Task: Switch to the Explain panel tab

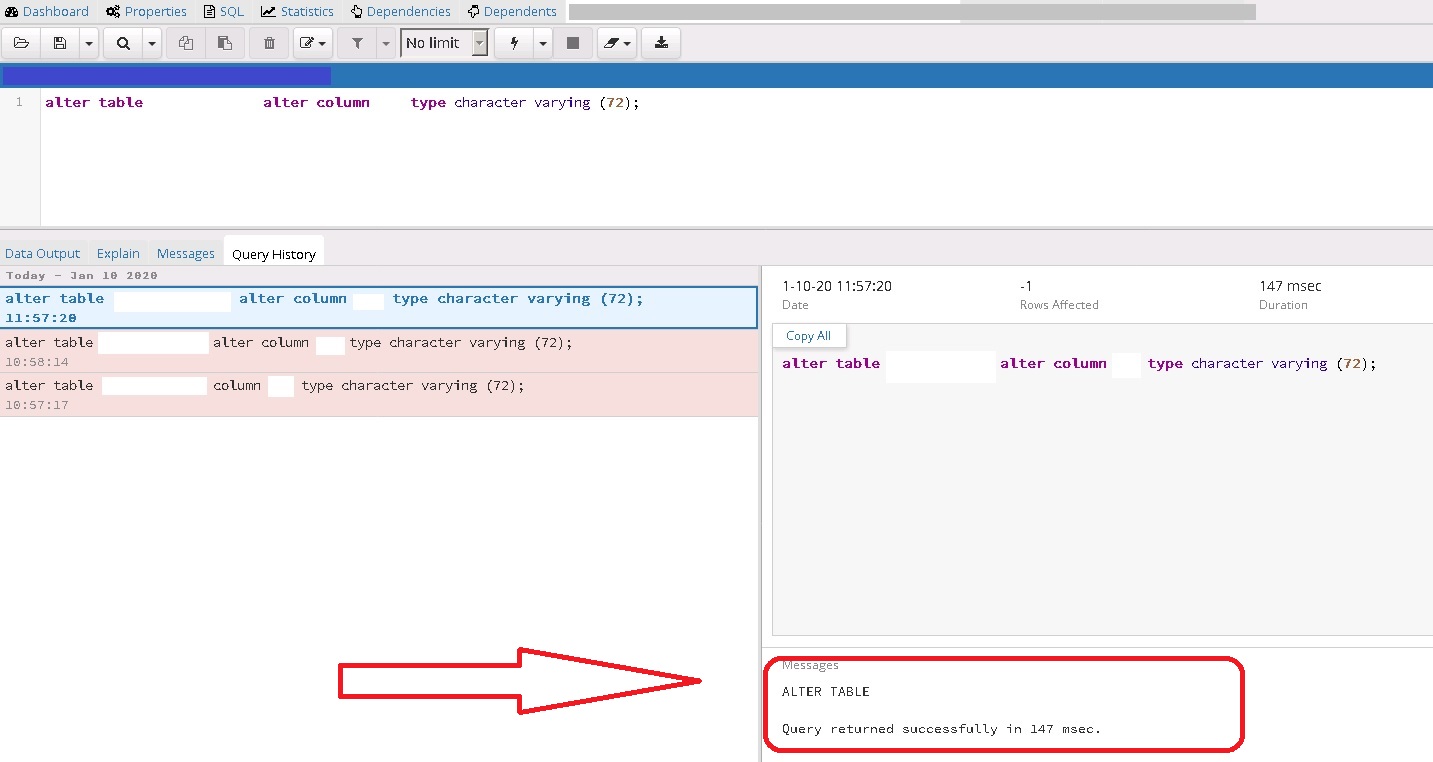Action: click(118, 254)
